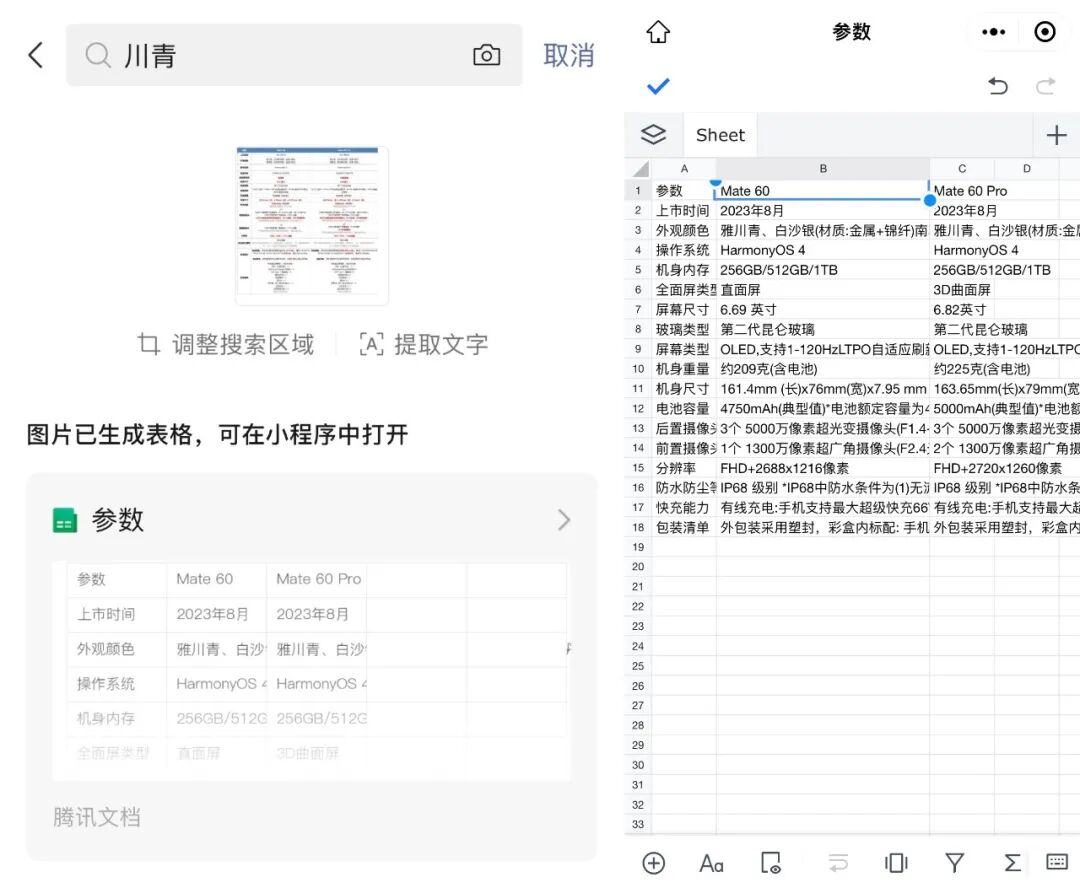
Task: Open the 参数 sheet card title
Action: point(118,519)
